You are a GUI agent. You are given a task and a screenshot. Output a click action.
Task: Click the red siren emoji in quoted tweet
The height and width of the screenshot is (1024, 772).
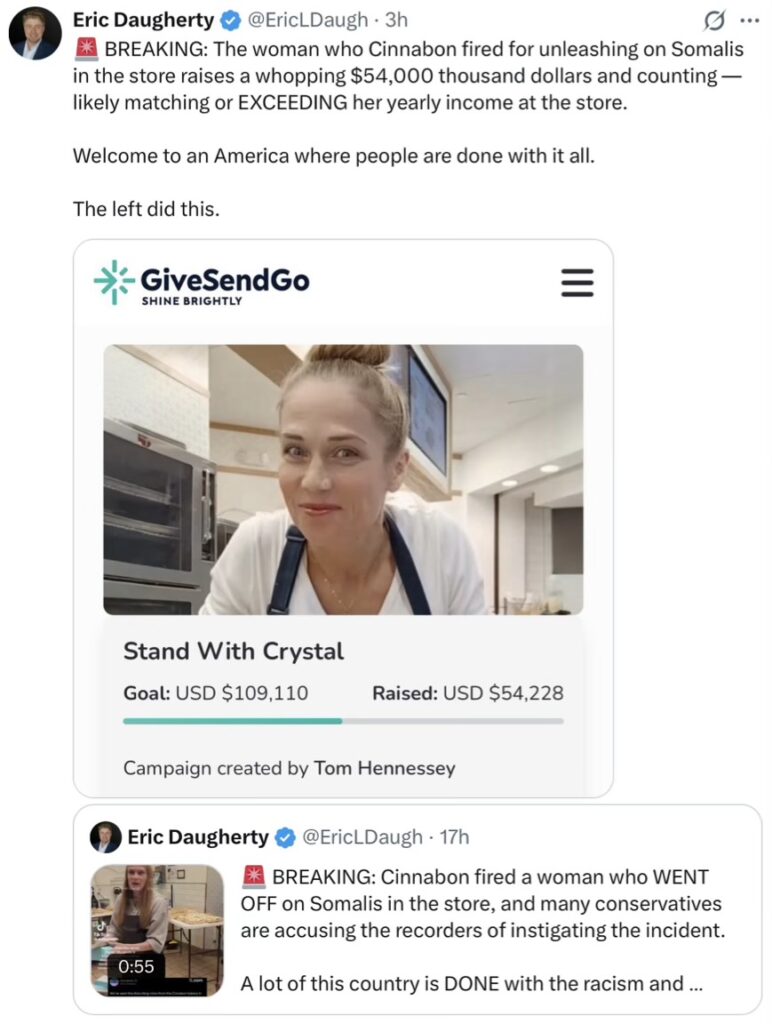click(253, 876)
